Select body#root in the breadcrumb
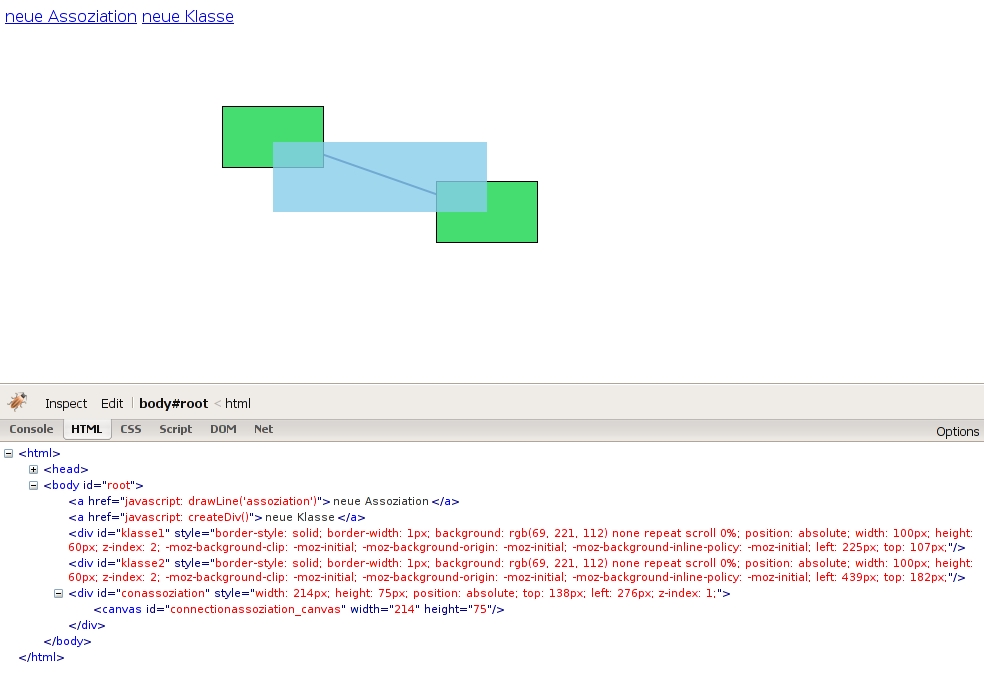Screen dimensions: 984x685 [173, 403]
